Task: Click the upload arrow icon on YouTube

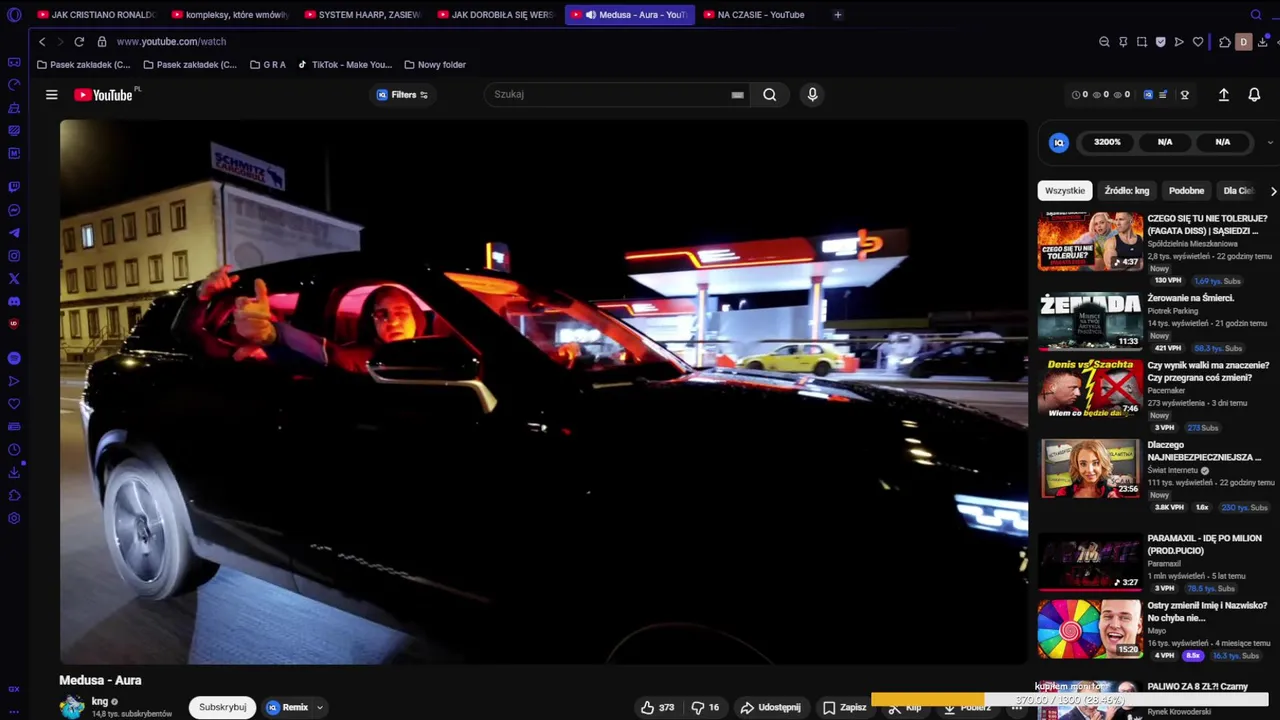Action: pyautogui.click(x=1223, y=95)
